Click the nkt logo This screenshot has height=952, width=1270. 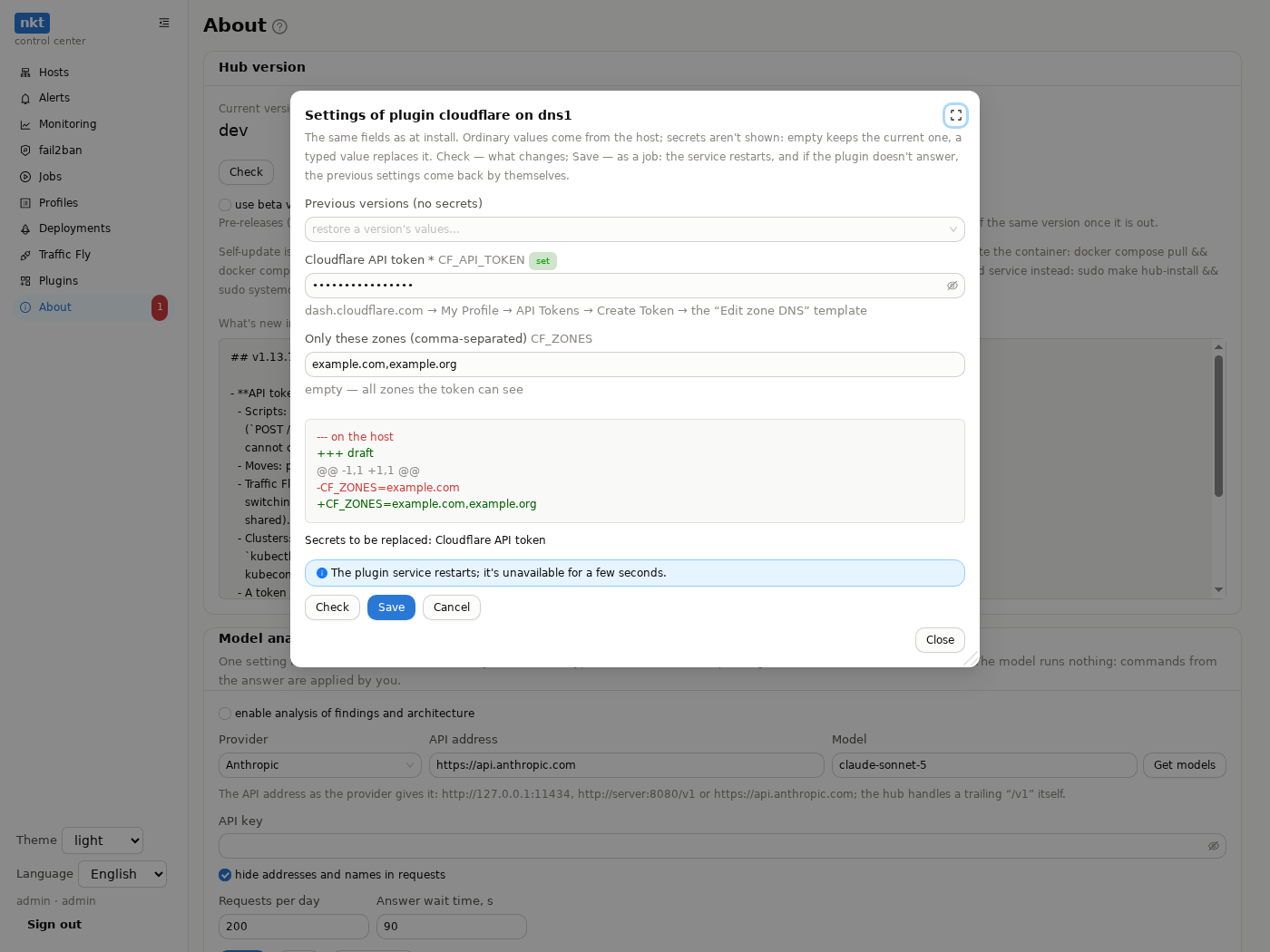pos(32,23)
